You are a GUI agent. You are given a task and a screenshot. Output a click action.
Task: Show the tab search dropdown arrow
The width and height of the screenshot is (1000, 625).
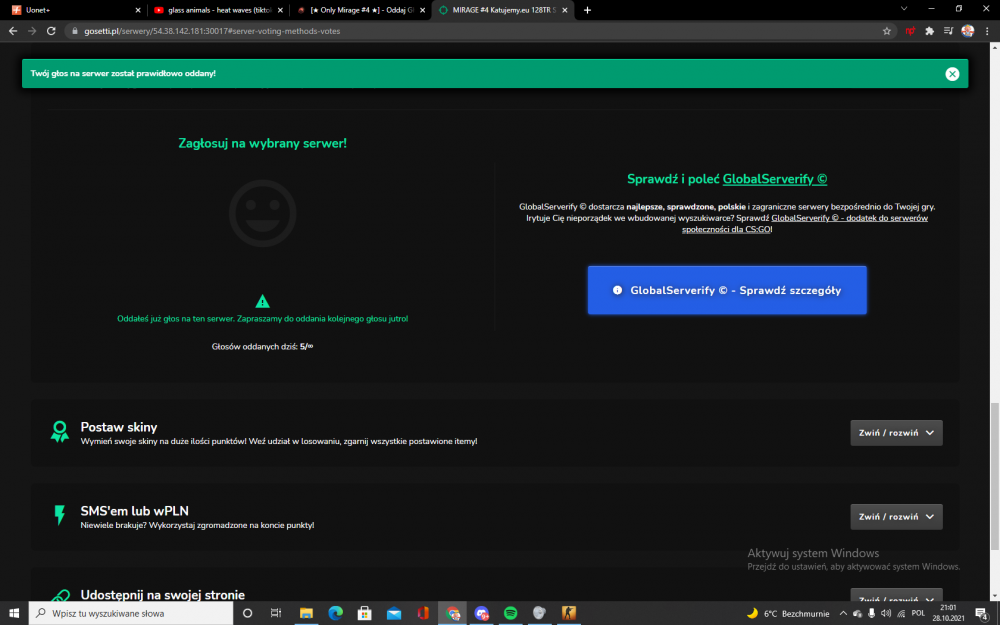[x=904, y=9]
